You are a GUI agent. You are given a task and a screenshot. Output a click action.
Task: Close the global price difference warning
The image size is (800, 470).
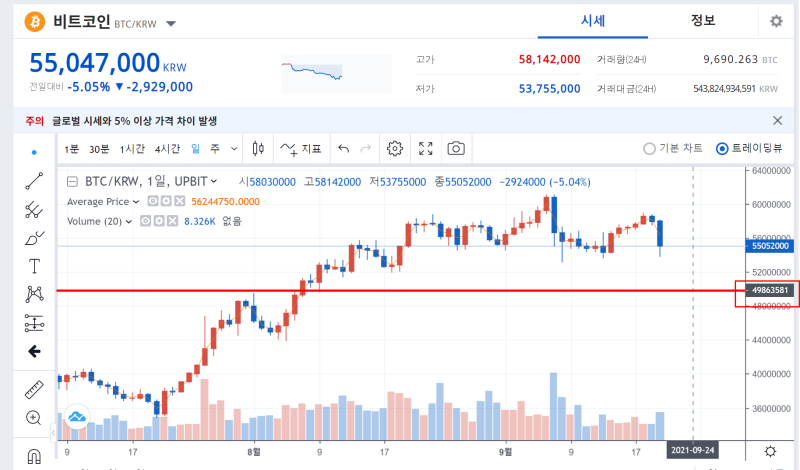coord(778,120)
